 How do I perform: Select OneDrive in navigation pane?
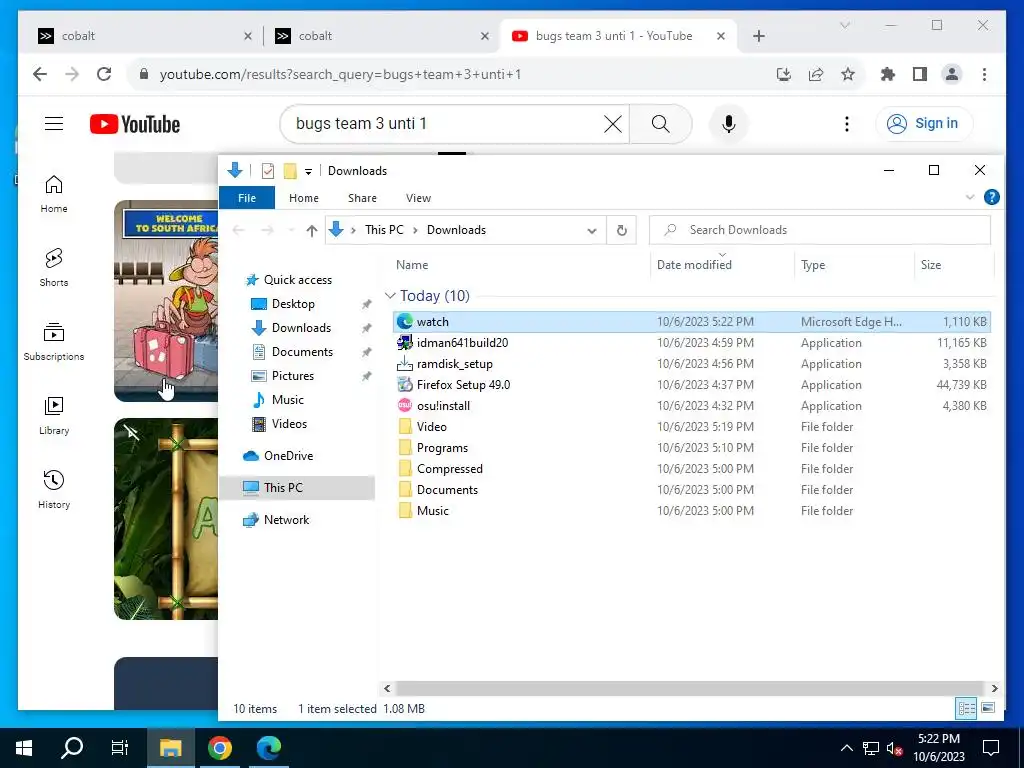coord(288,456)
